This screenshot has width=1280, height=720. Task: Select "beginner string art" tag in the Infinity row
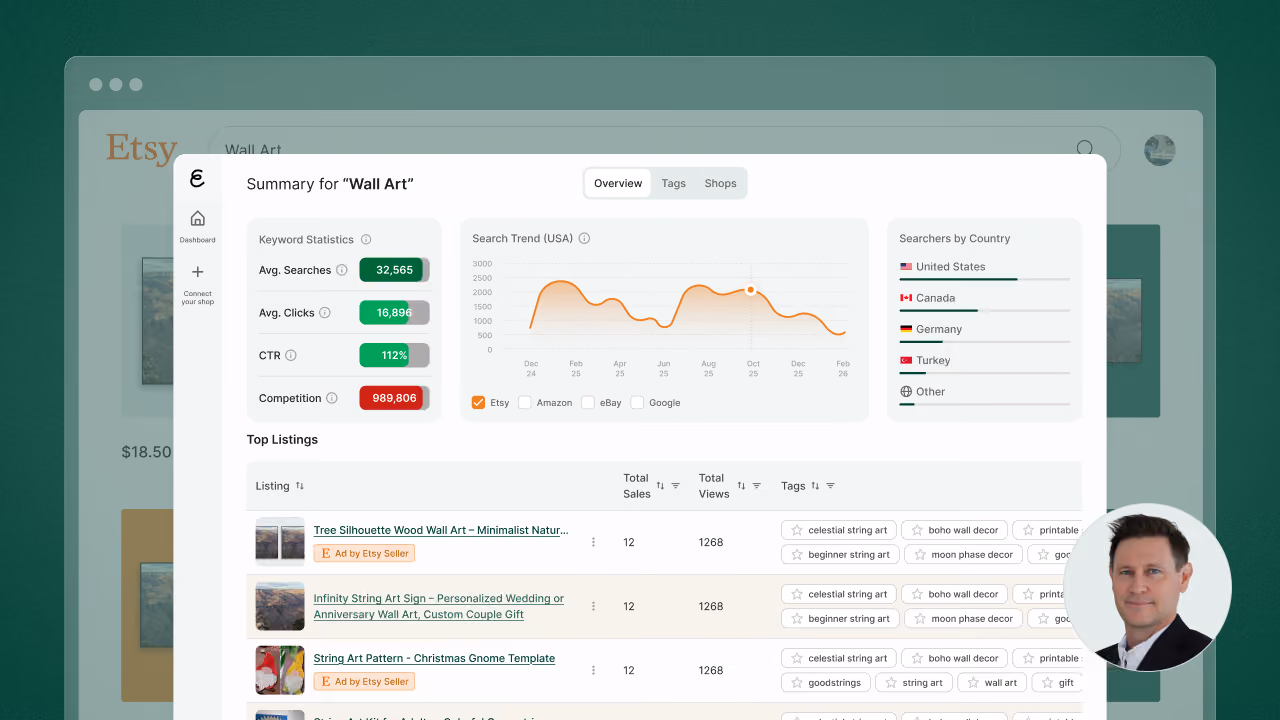(840, 618)
